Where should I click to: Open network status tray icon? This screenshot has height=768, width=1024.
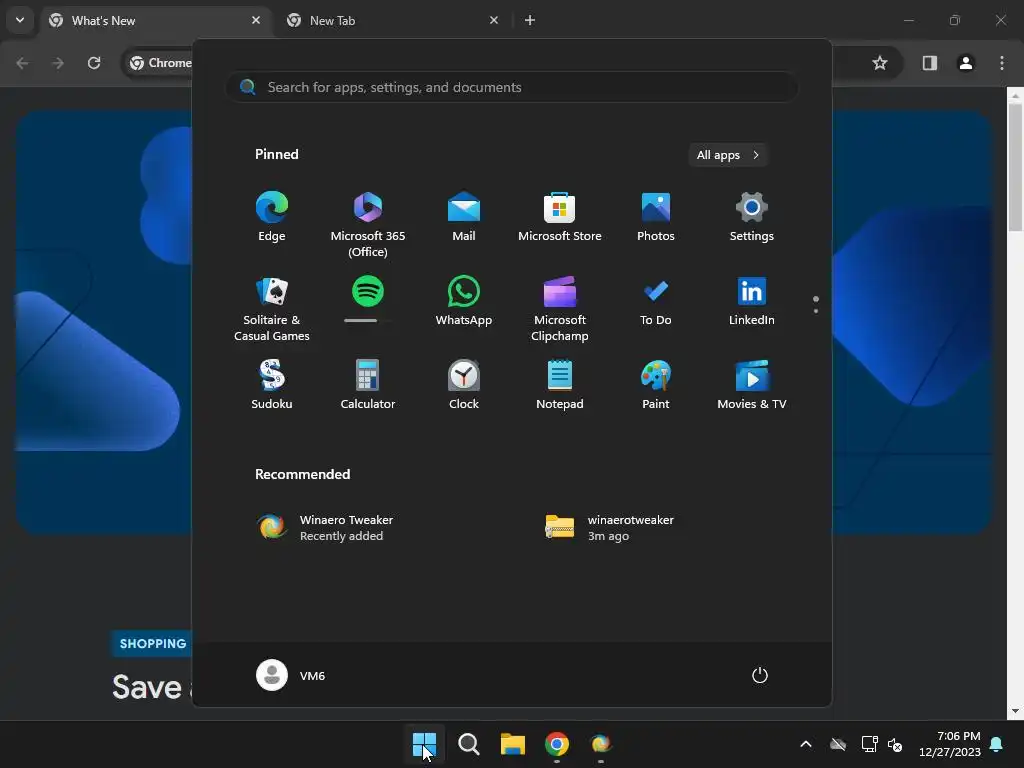[869, 744]
